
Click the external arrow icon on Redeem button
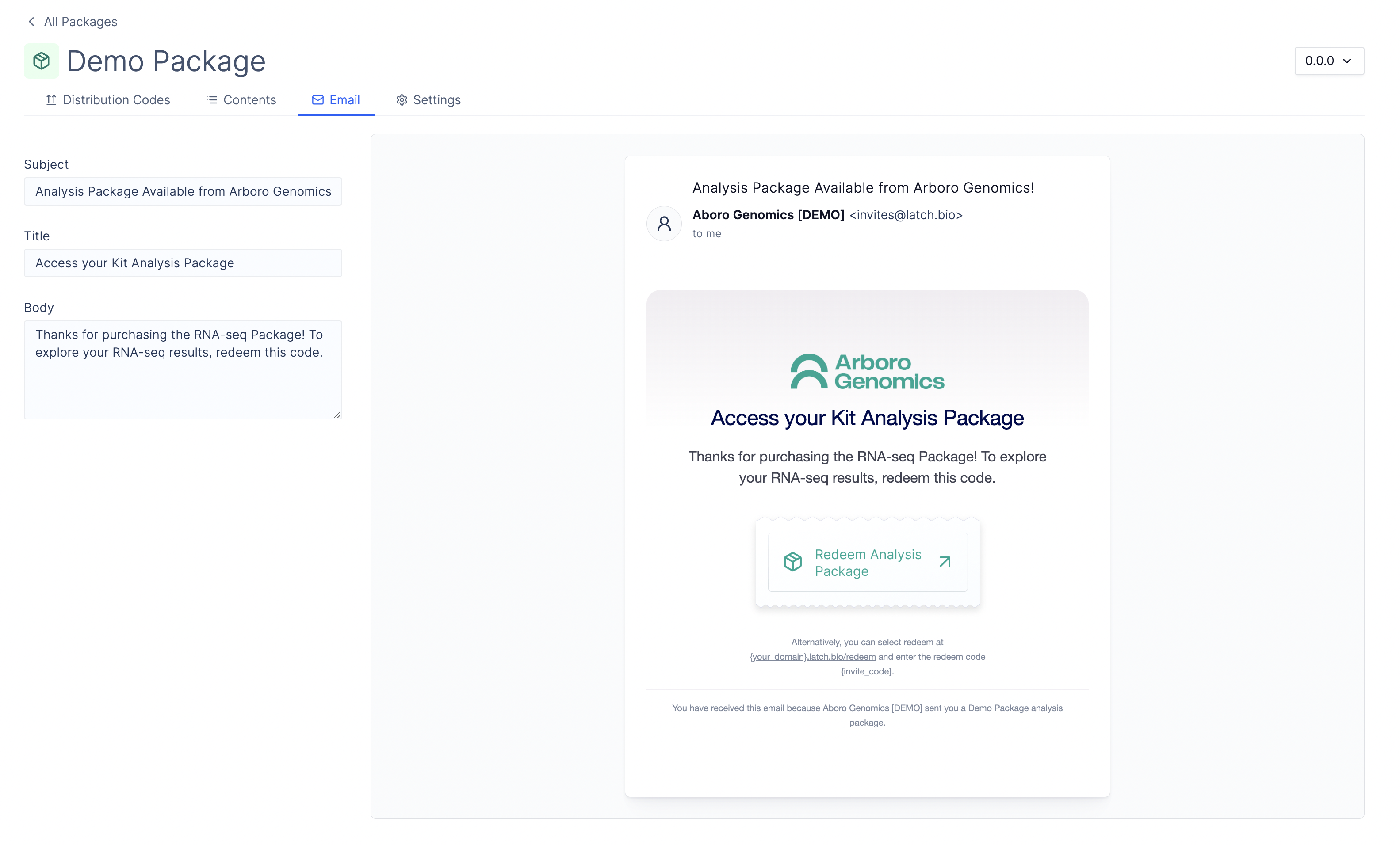coord(945,562)
